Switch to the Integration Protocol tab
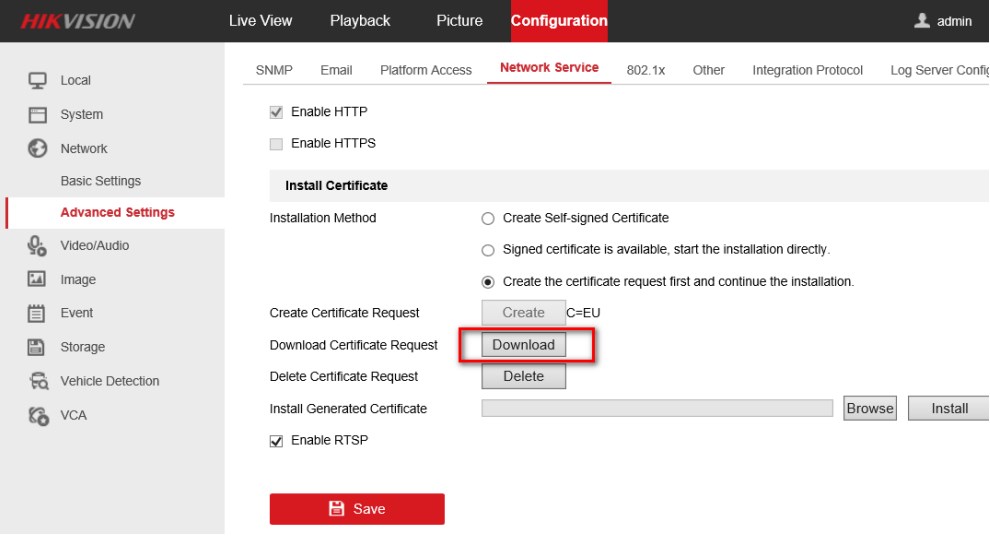This screenshot has width=990, height=537. (x=807, y=70)
